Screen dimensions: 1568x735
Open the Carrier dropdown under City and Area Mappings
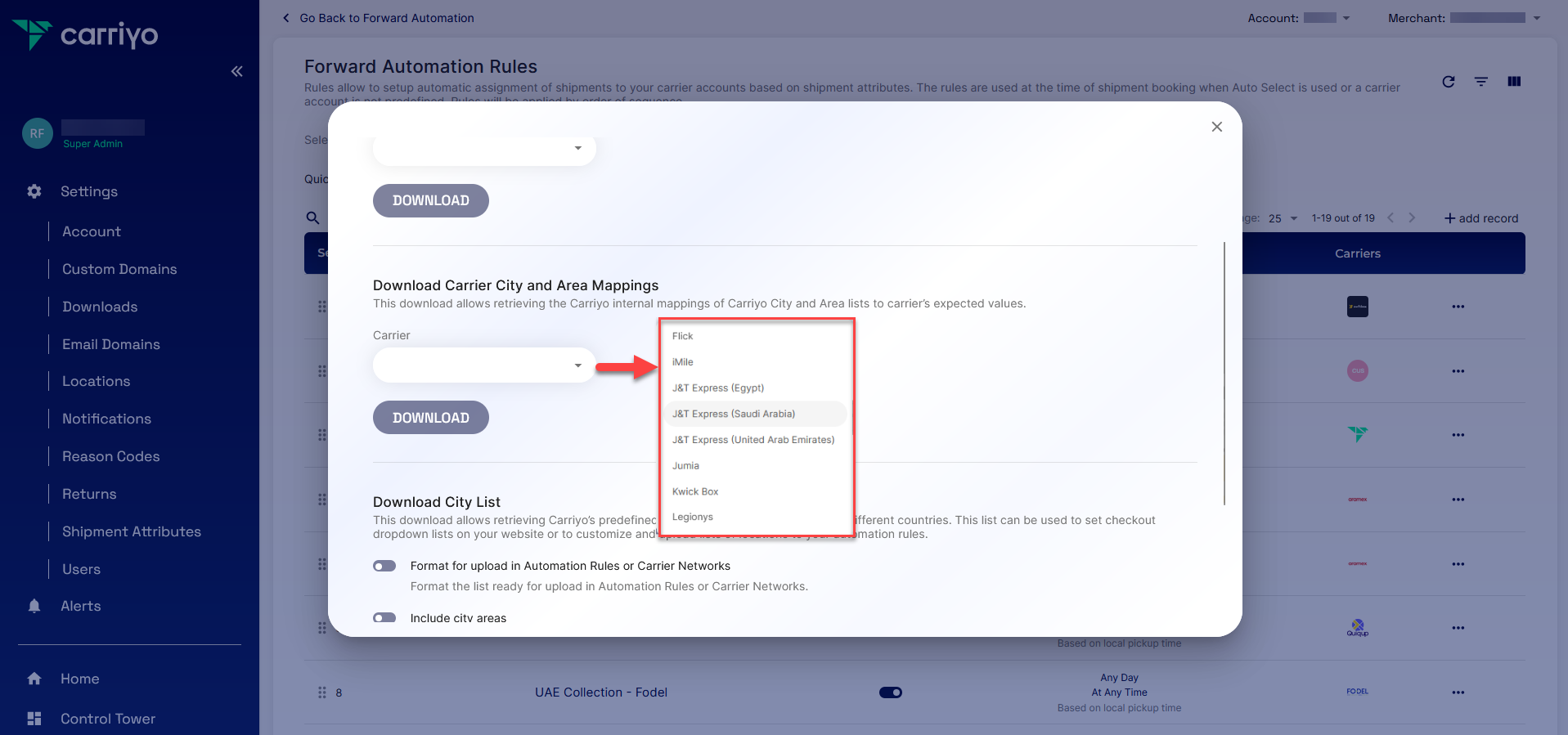[x=484, y=365]
